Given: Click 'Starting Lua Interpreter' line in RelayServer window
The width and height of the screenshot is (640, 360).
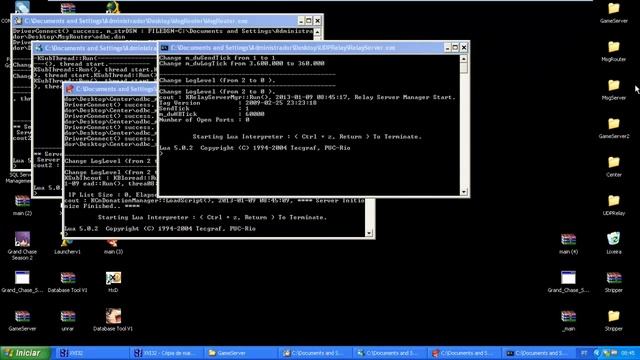Looking at the screenshot, I should point(307,137).
